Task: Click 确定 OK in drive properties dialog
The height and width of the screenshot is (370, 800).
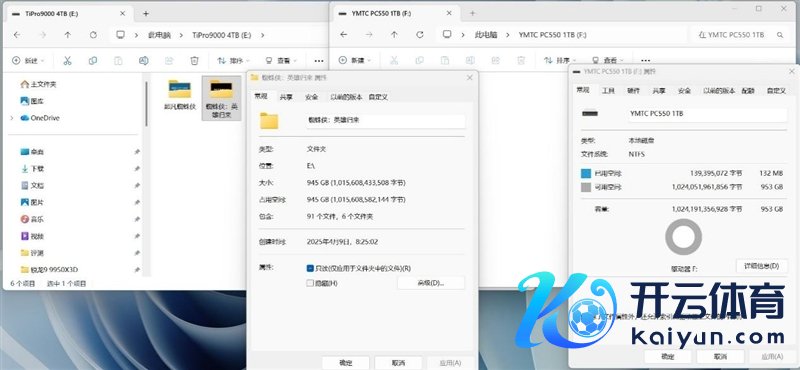Action: click(x=668, y=356)
